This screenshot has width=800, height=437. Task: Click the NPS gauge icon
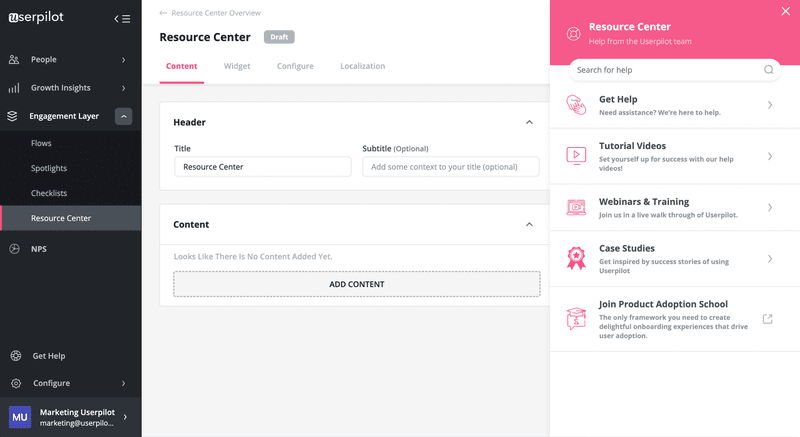[14, 249]
